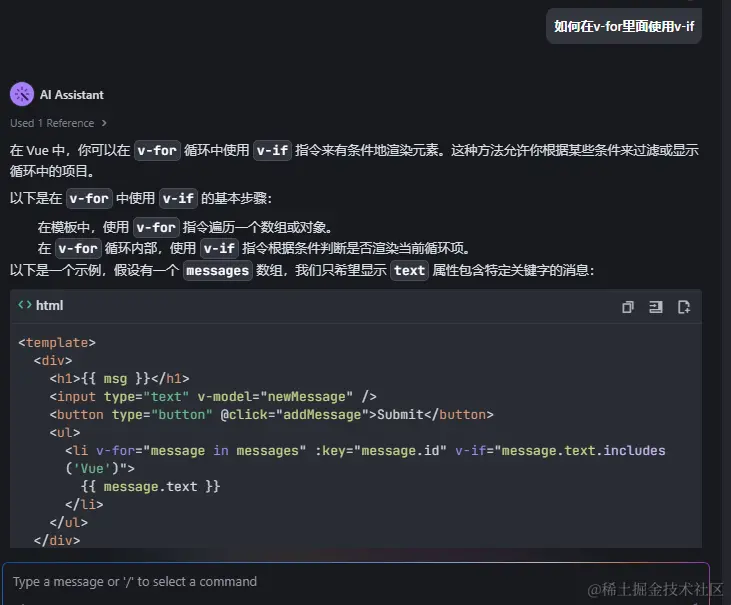This screenshot has height=605, width=731.
Task: Click the <h1>{{ msg }}</h1> code line
Action: pos(119,378)
